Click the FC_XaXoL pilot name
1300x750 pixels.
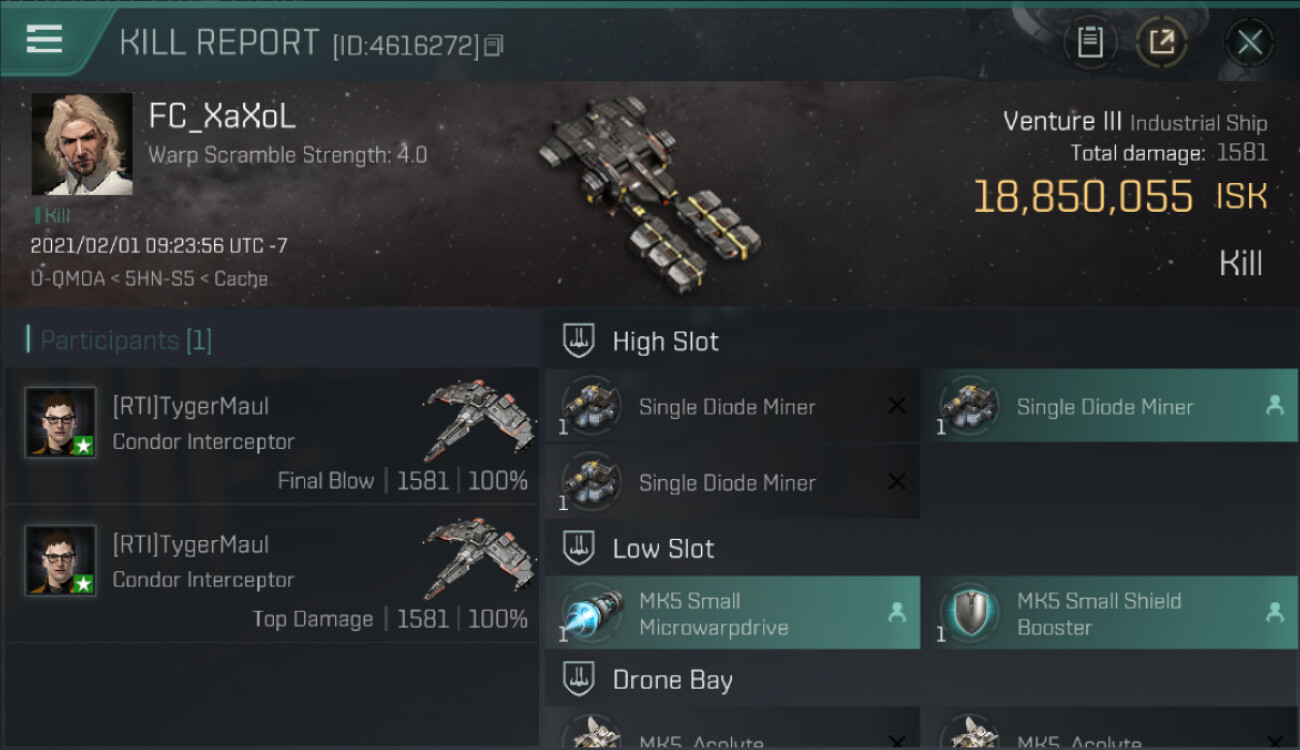222,116
